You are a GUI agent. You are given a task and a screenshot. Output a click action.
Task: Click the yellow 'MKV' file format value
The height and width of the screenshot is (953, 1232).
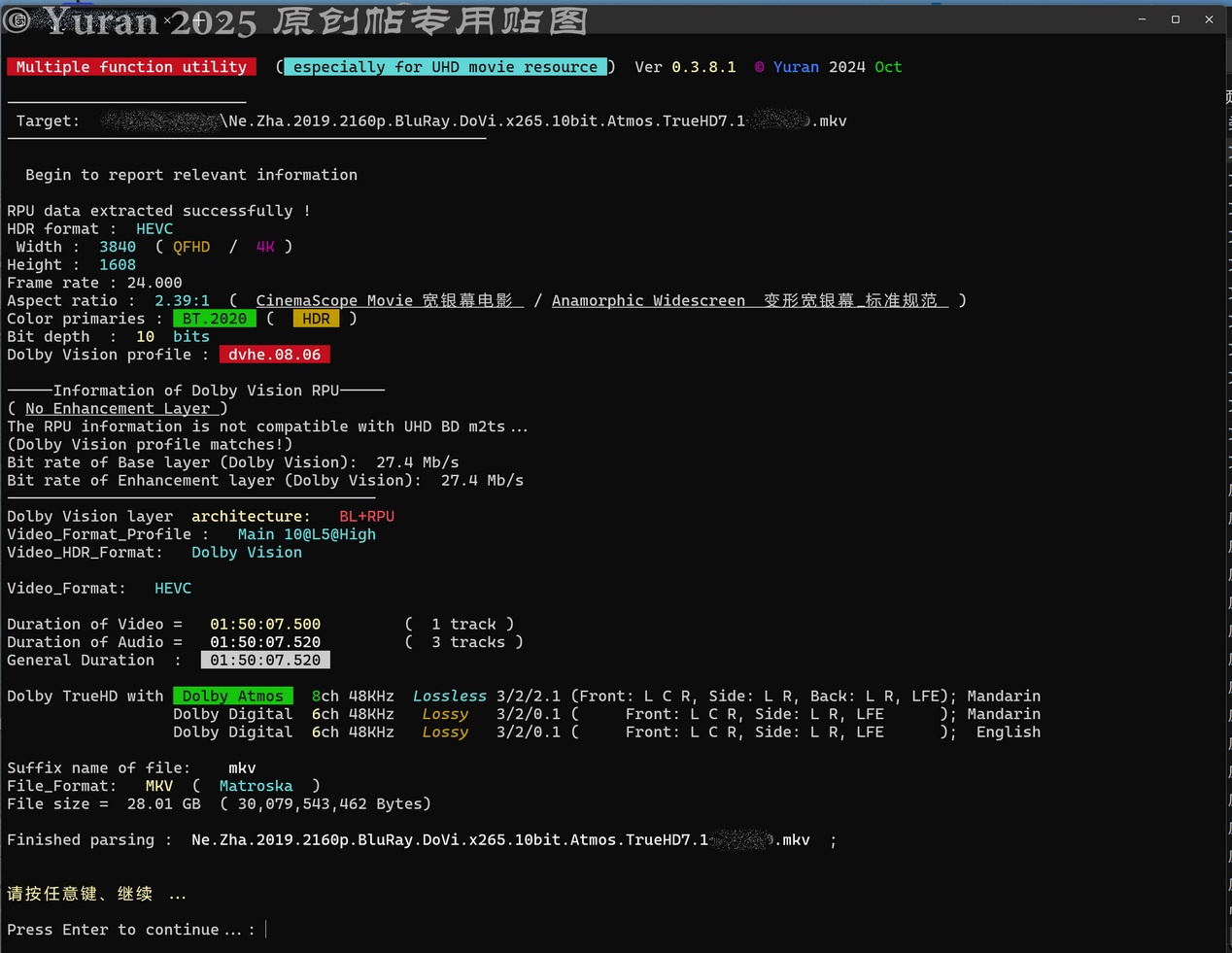click(x=159, y=786)
